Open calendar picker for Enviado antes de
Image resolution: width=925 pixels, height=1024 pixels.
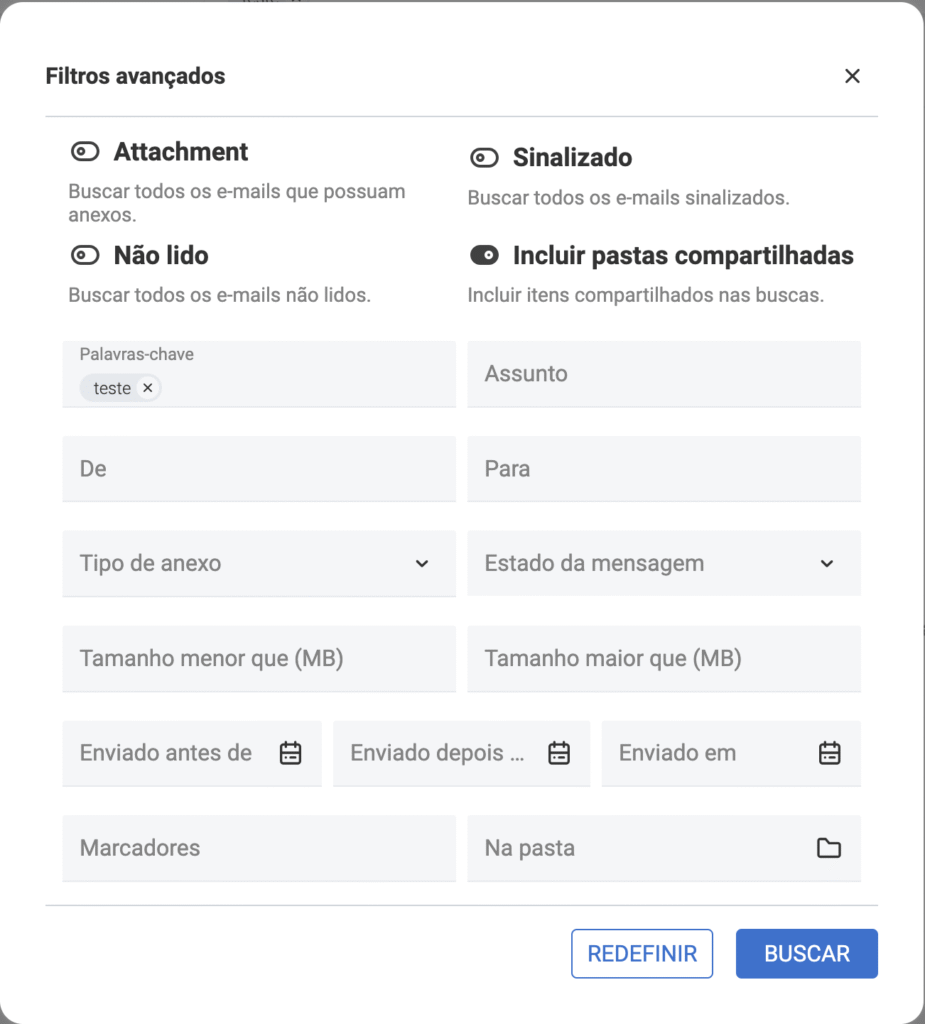(x=290, y=754)
